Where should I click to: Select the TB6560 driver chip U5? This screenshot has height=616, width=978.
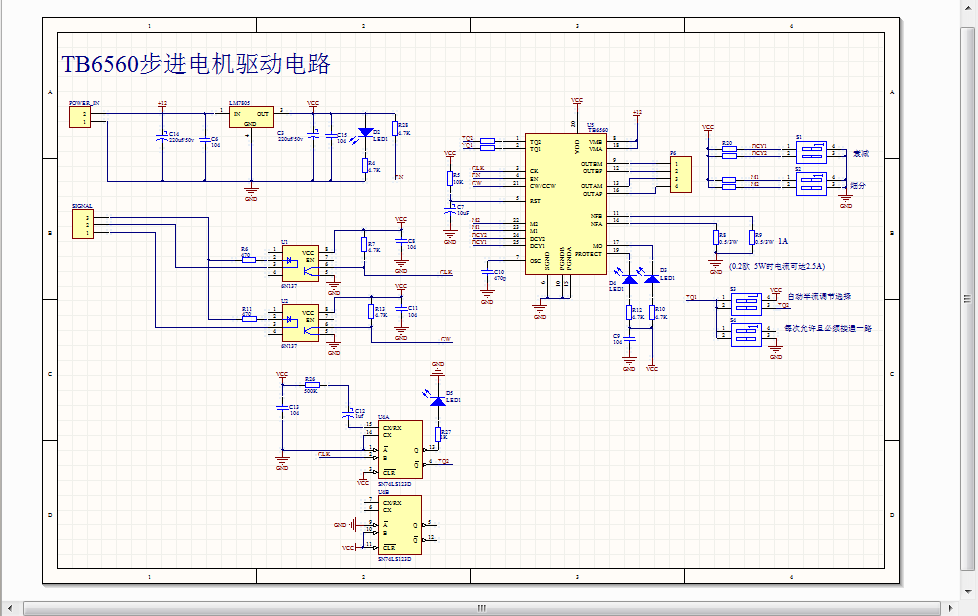tap(566, 204)
